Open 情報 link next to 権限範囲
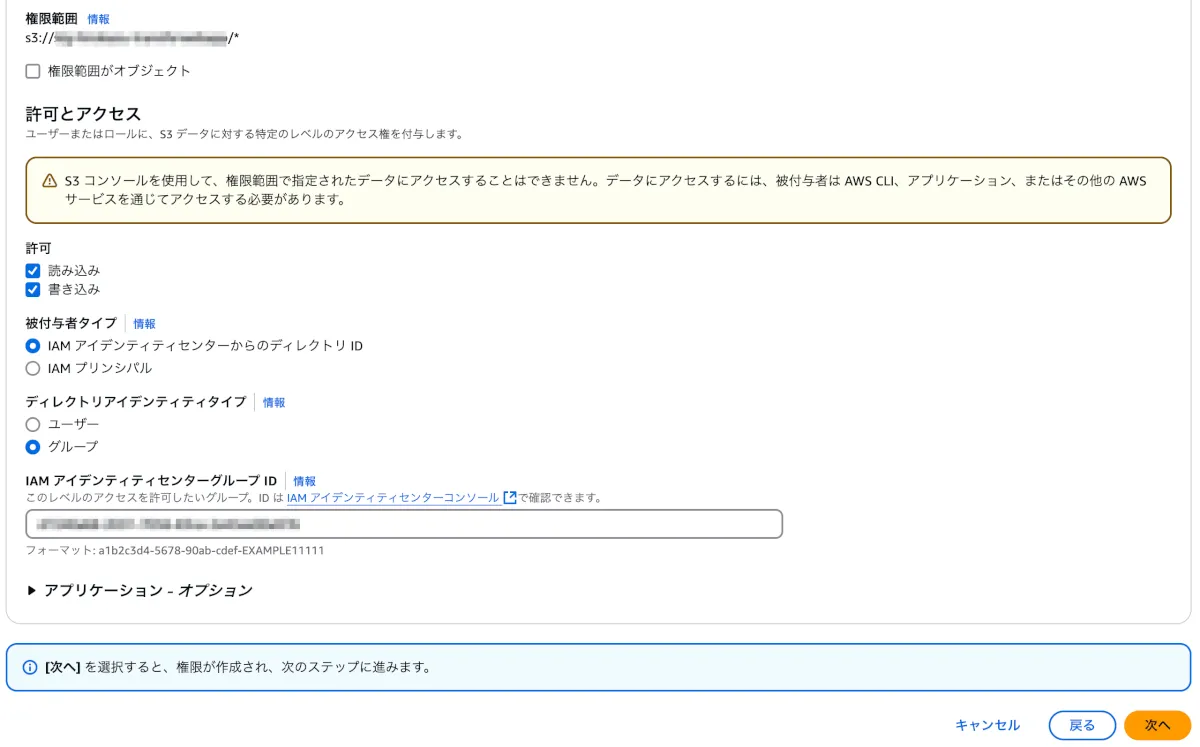This screenshot has height=747, width=1200. 99,19
